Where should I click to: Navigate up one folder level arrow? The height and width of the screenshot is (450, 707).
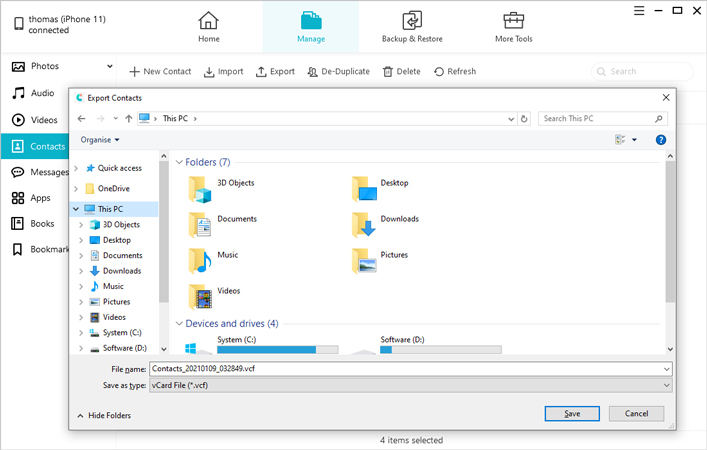click(x=125, y=119)
